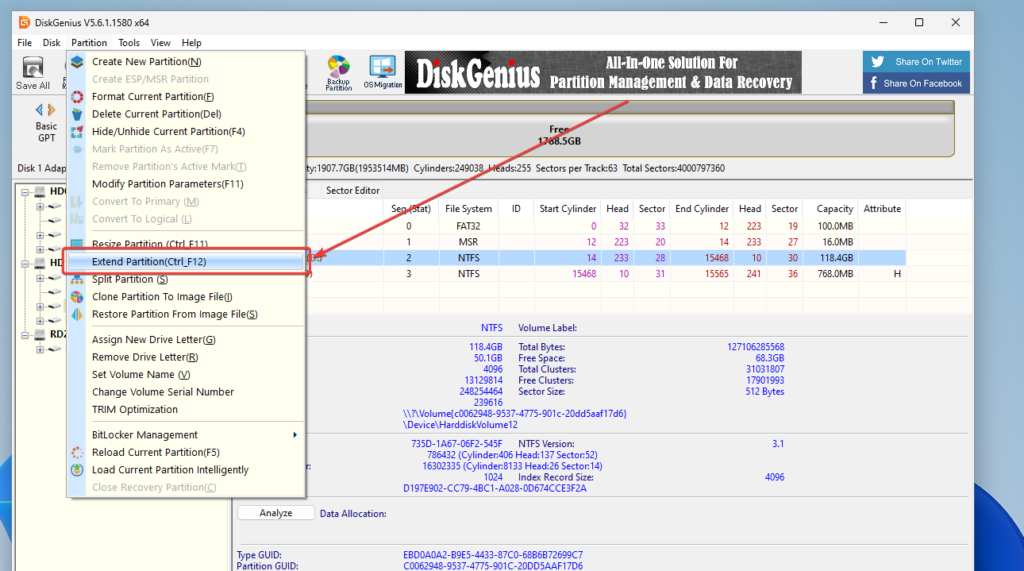
Task: Switch to the Sector Editor tab
Action: pos(353,190)
